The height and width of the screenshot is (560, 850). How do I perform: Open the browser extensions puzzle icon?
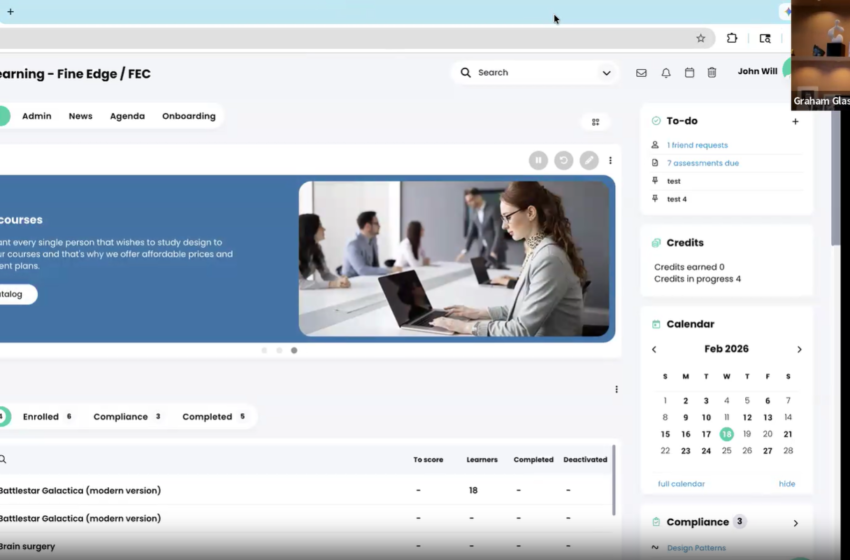click(x=732, y=38)
